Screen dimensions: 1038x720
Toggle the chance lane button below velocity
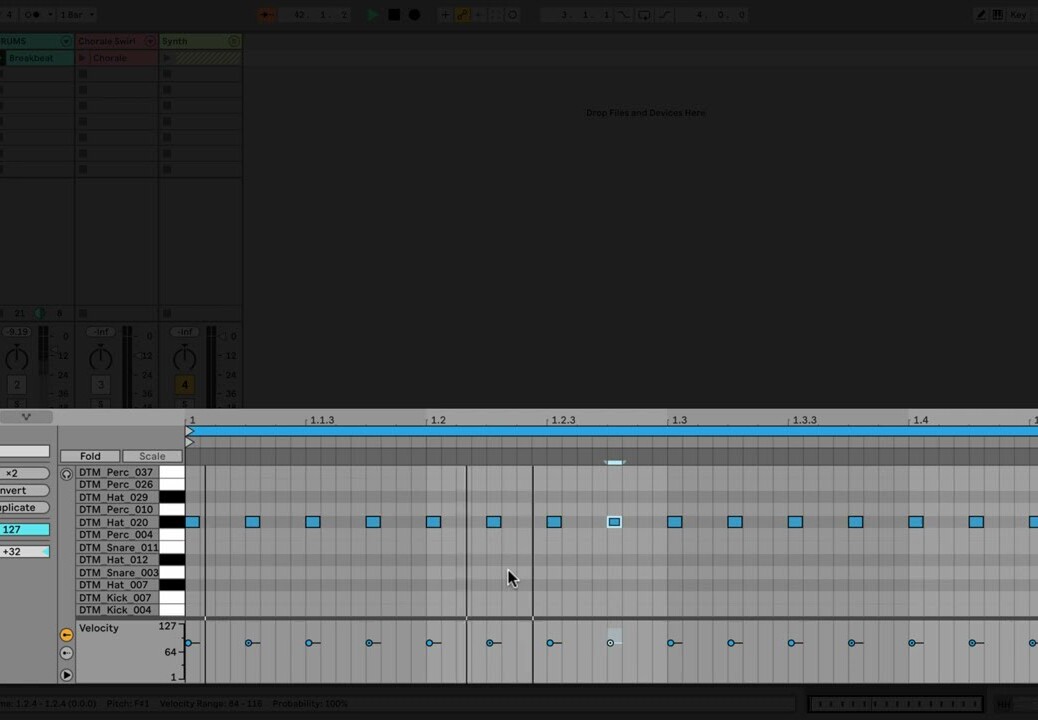(x=66, y=653)
